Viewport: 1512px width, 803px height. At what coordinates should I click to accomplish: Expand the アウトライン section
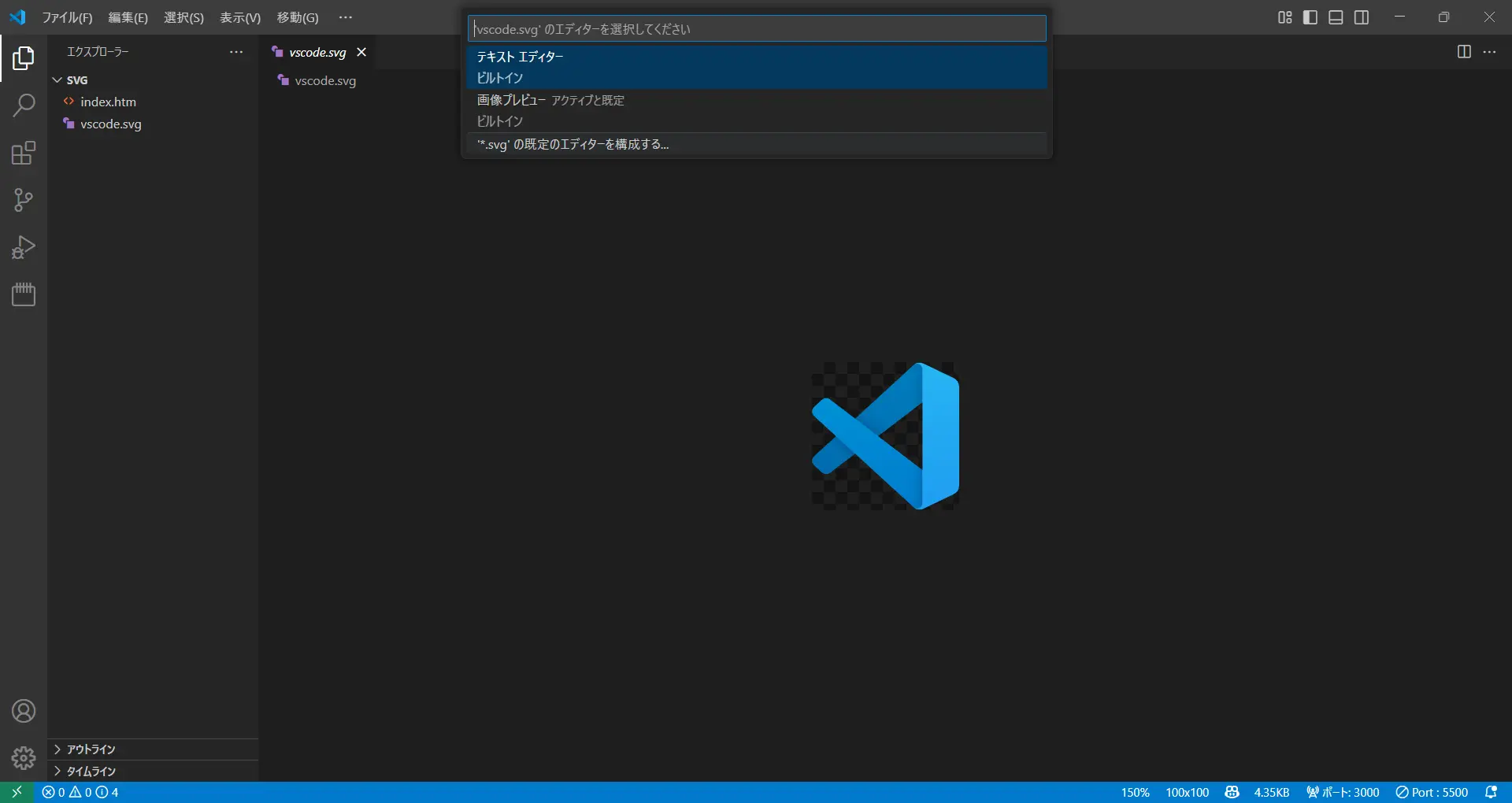click(x=154, y=749)
